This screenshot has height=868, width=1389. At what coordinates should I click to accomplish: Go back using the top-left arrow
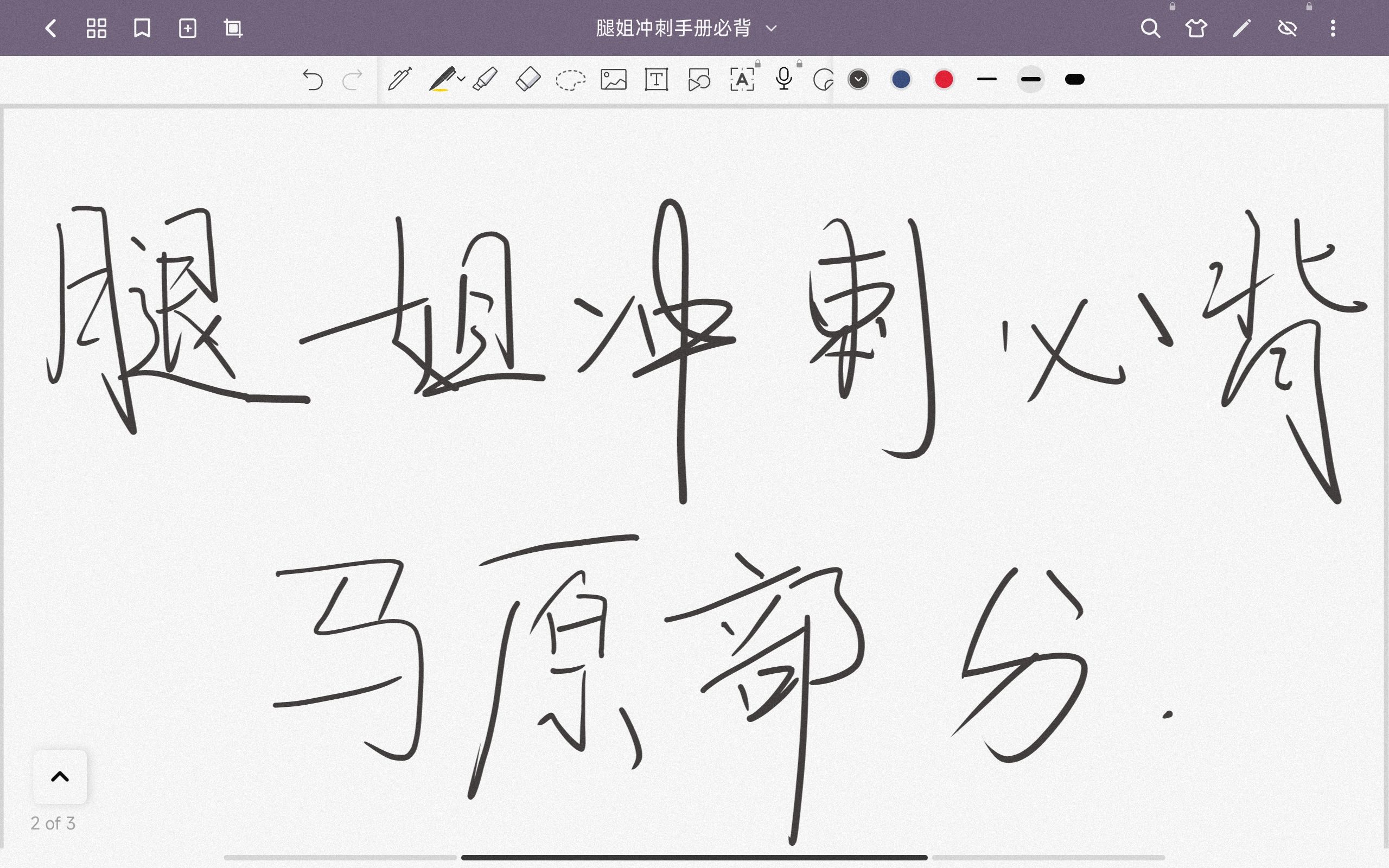50,28
